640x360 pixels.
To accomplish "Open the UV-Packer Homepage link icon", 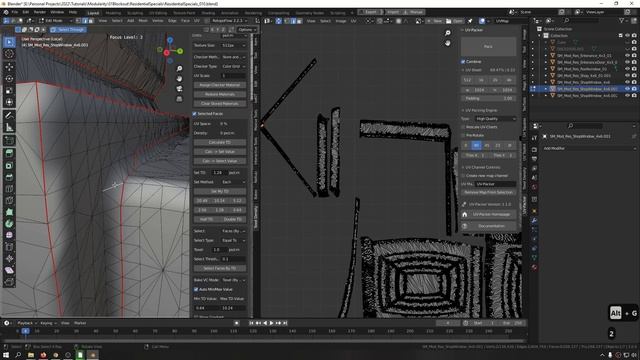I will pos(464,214).
